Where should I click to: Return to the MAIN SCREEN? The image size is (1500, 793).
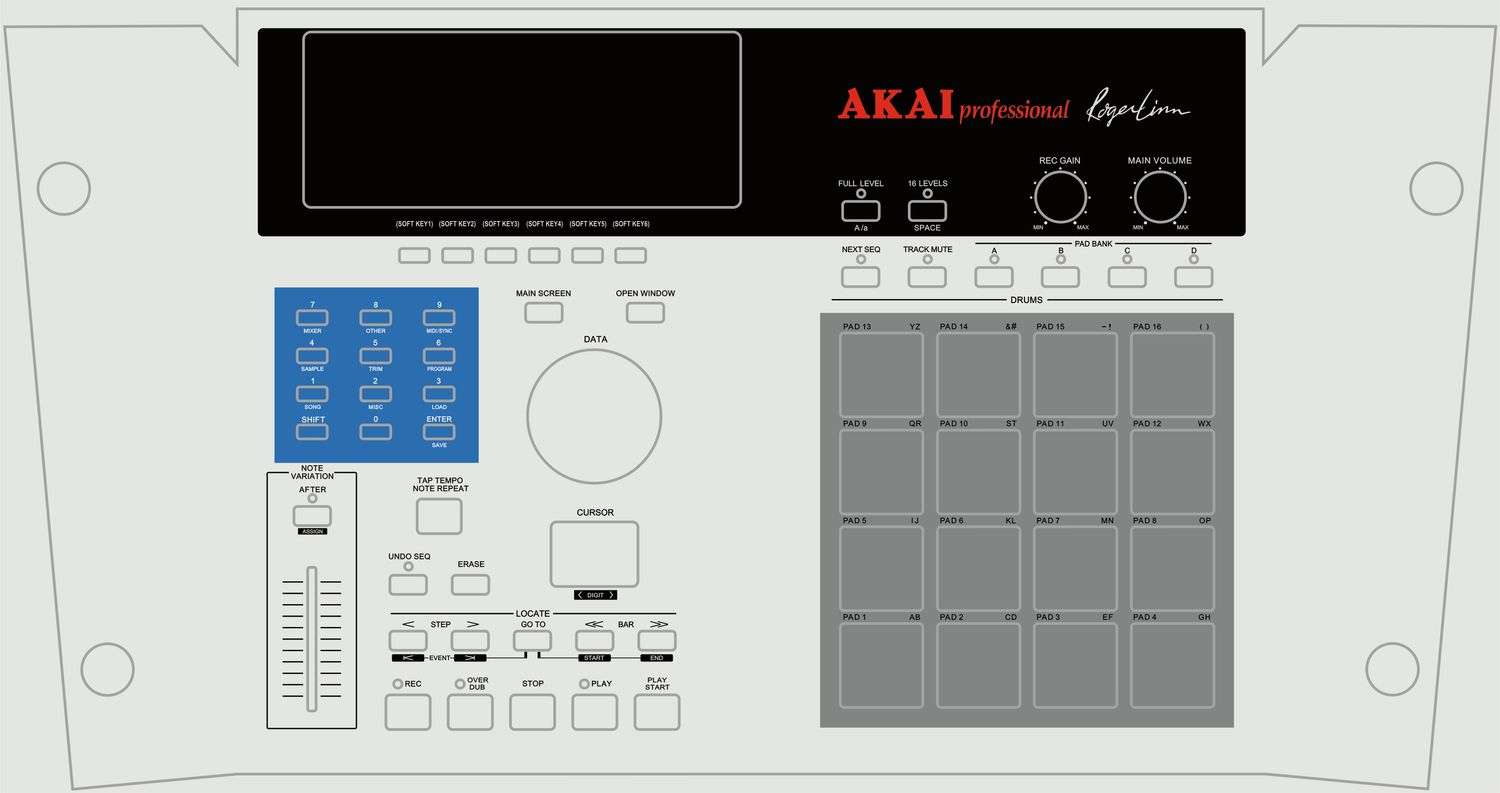(x=543, y=312)
